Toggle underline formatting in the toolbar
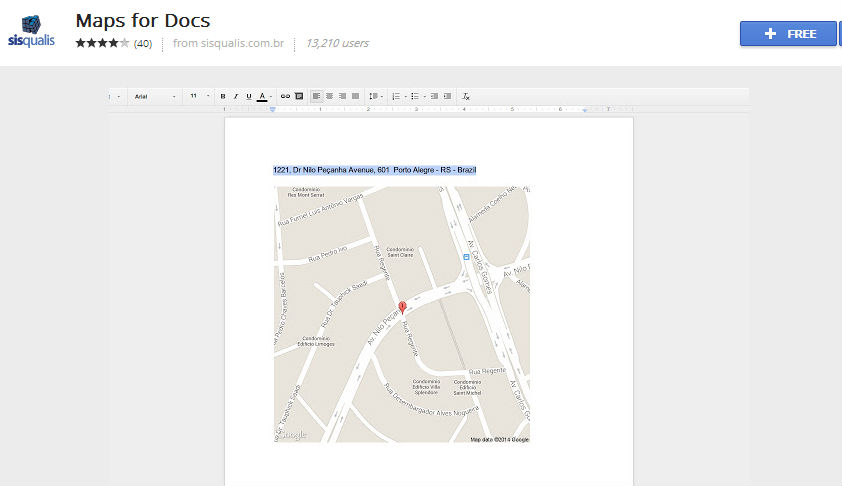Image resolution: width=842 pixels, height=486 pixels. click(x=249, y=97)
